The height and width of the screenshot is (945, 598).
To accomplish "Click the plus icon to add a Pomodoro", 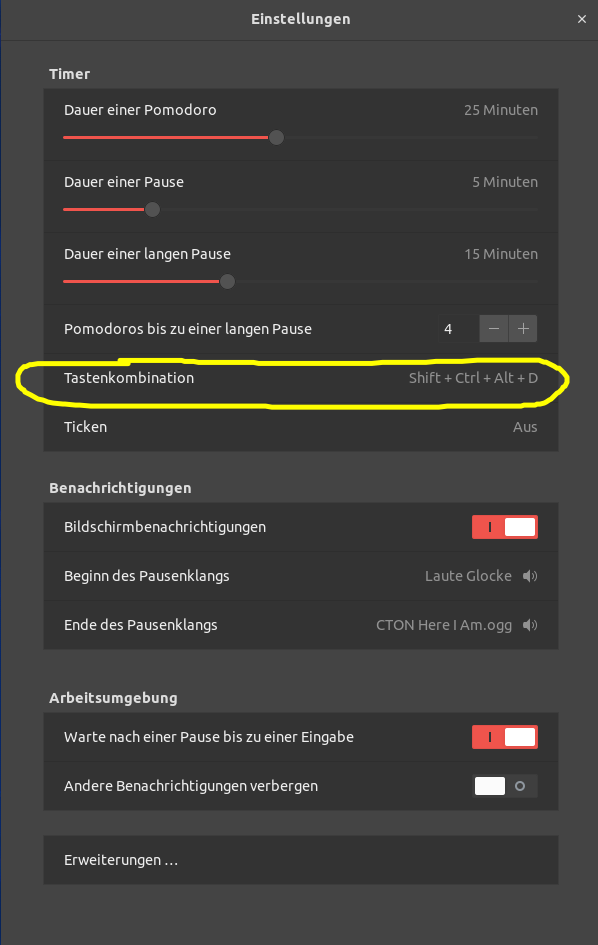I will (522, 328).
